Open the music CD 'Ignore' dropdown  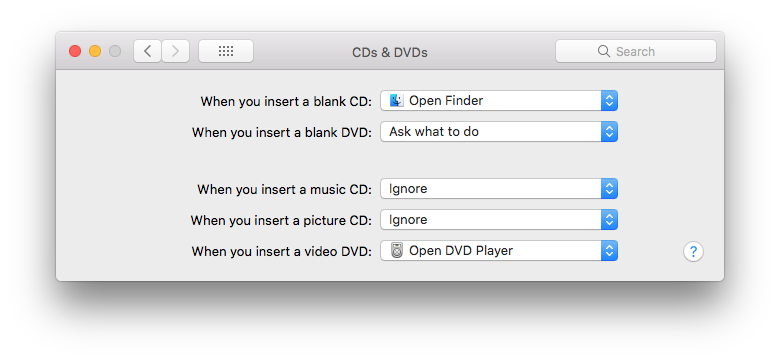[499, 189]
